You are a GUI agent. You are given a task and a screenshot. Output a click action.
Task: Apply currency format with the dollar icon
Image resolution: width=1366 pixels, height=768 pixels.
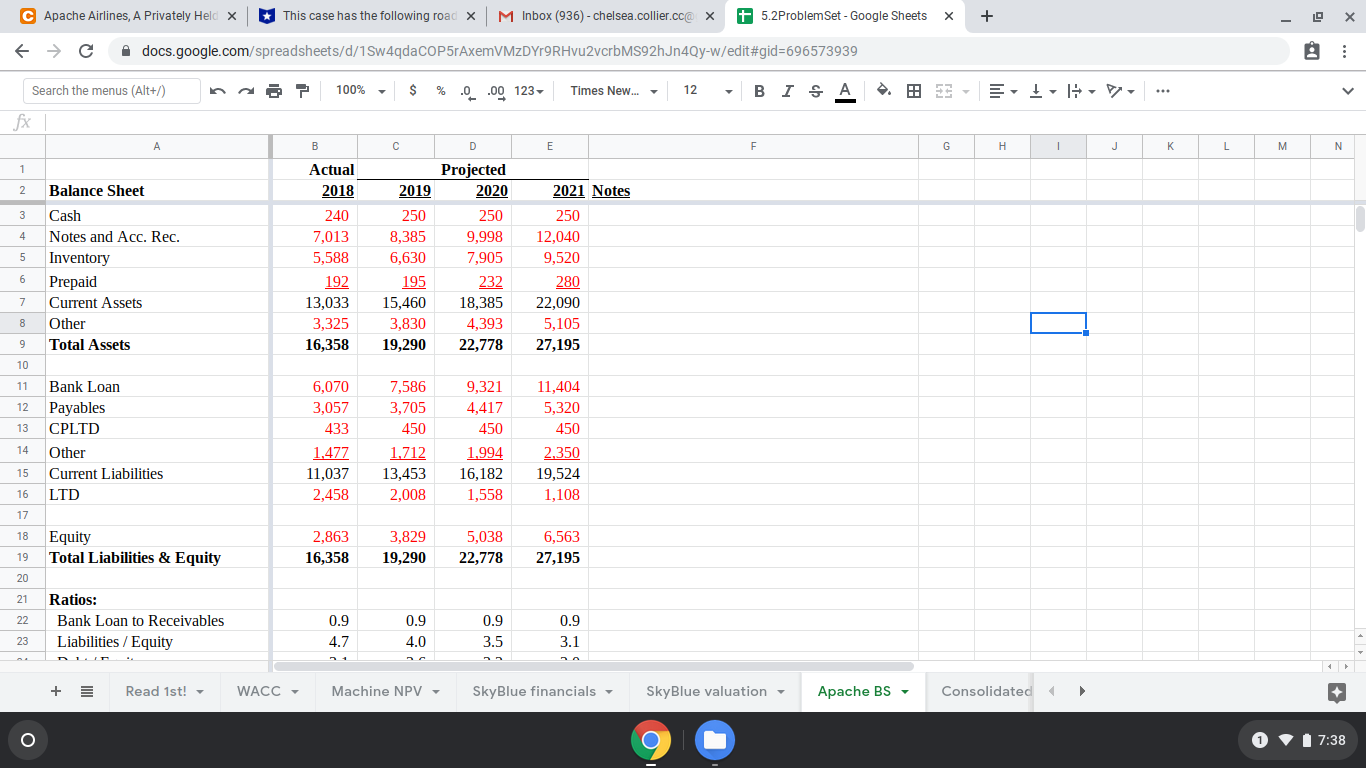click(413, 90)
